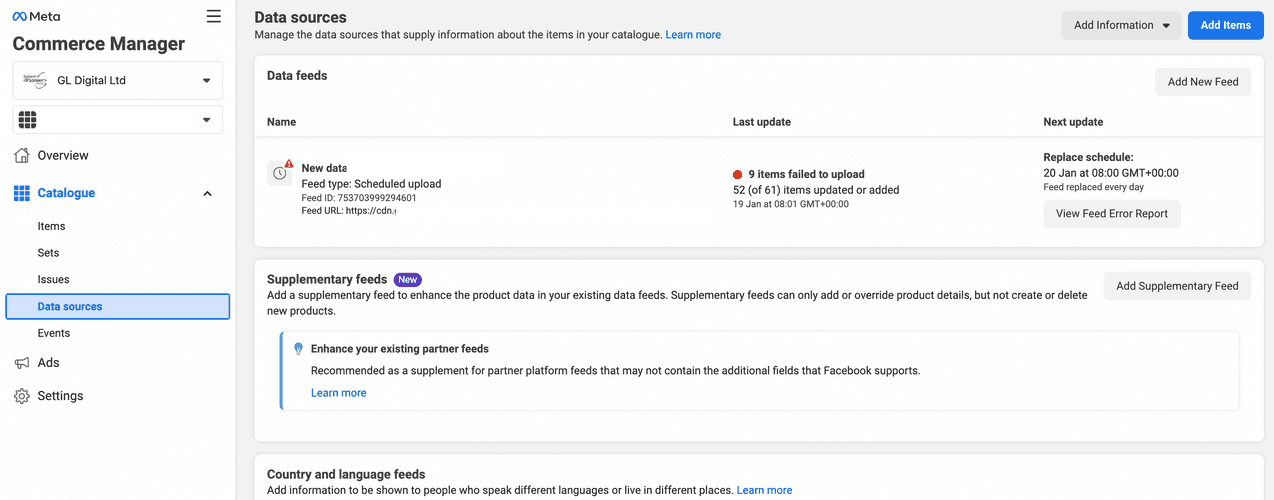Click the Next update column header
The width and height of the screenshot is (1274, 500).
point(1073,122)
